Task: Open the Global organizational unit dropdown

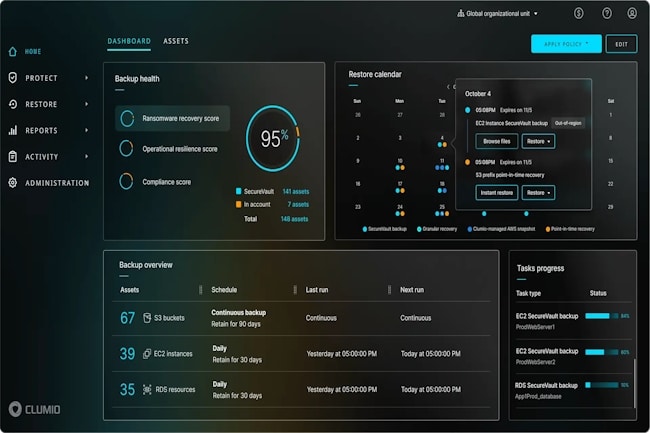Action: [x=497, y=13]
